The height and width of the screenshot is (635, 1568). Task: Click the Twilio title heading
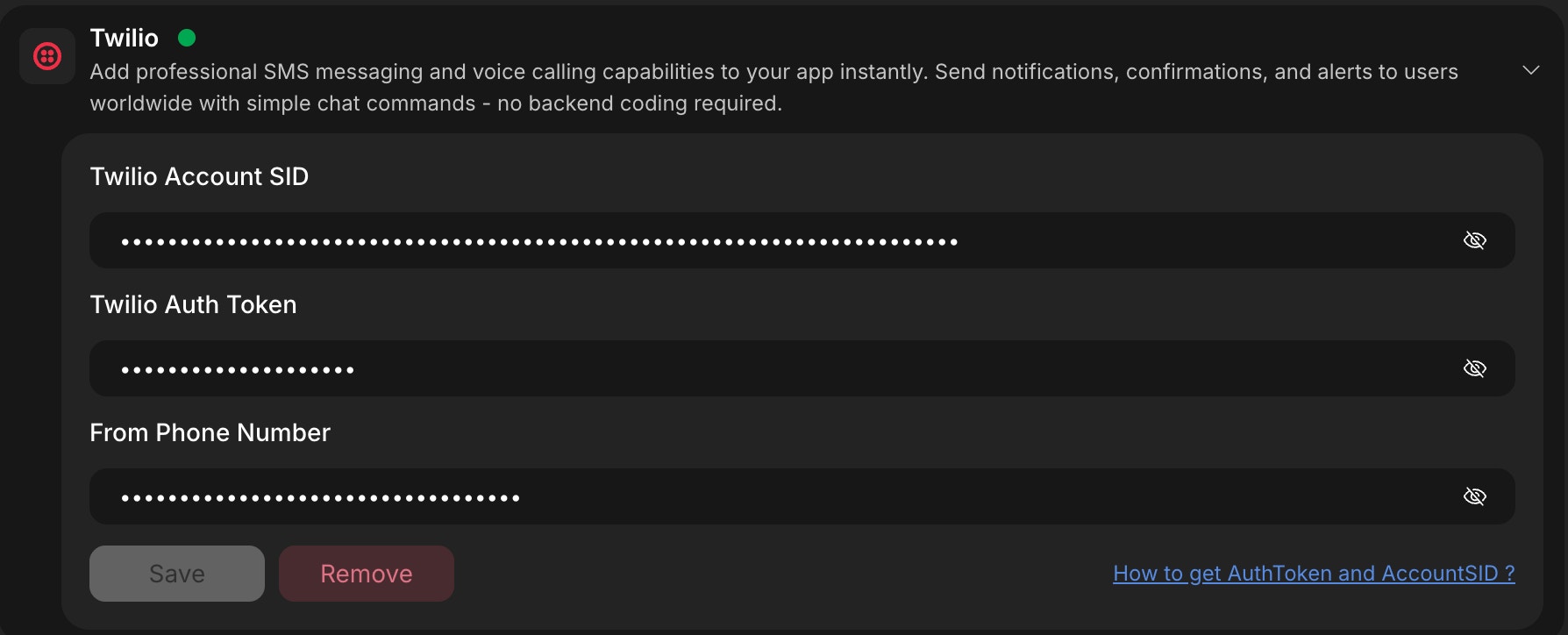point(123,38)
